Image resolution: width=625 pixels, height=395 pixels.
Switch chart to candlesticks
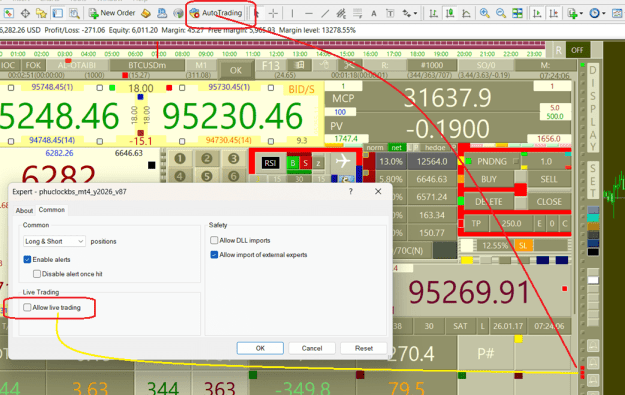coord(450,14)
